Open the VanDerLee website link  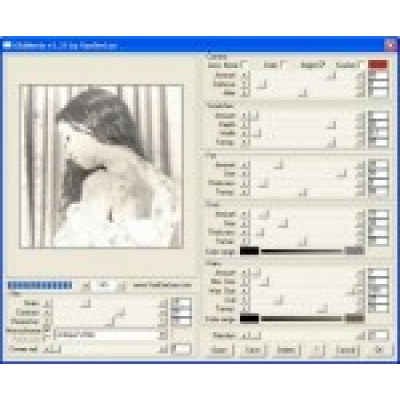[163, 286]
